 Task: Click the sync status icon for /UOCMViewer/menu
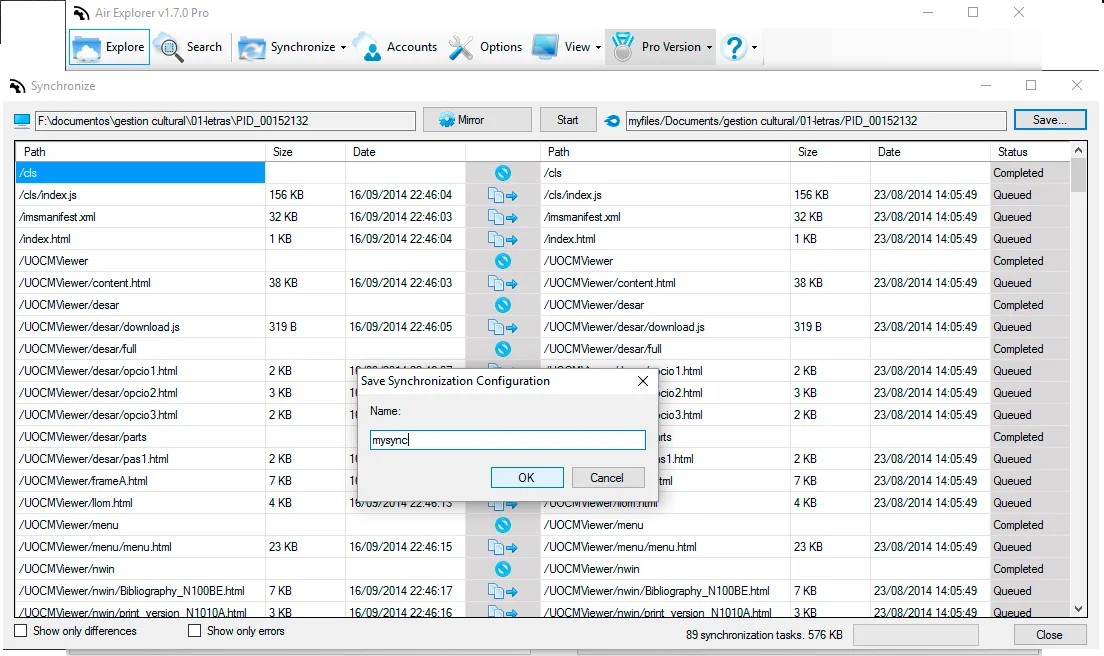[x=503, y=525]
